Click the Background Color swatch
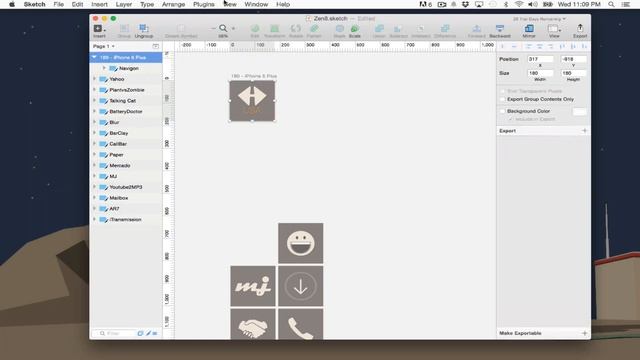 [x=580, y=111]
